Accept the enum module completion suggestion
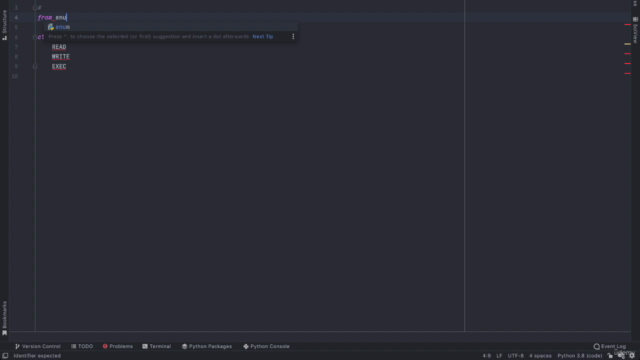The width and height of the screenshot is (640, 360). point(171,27)
